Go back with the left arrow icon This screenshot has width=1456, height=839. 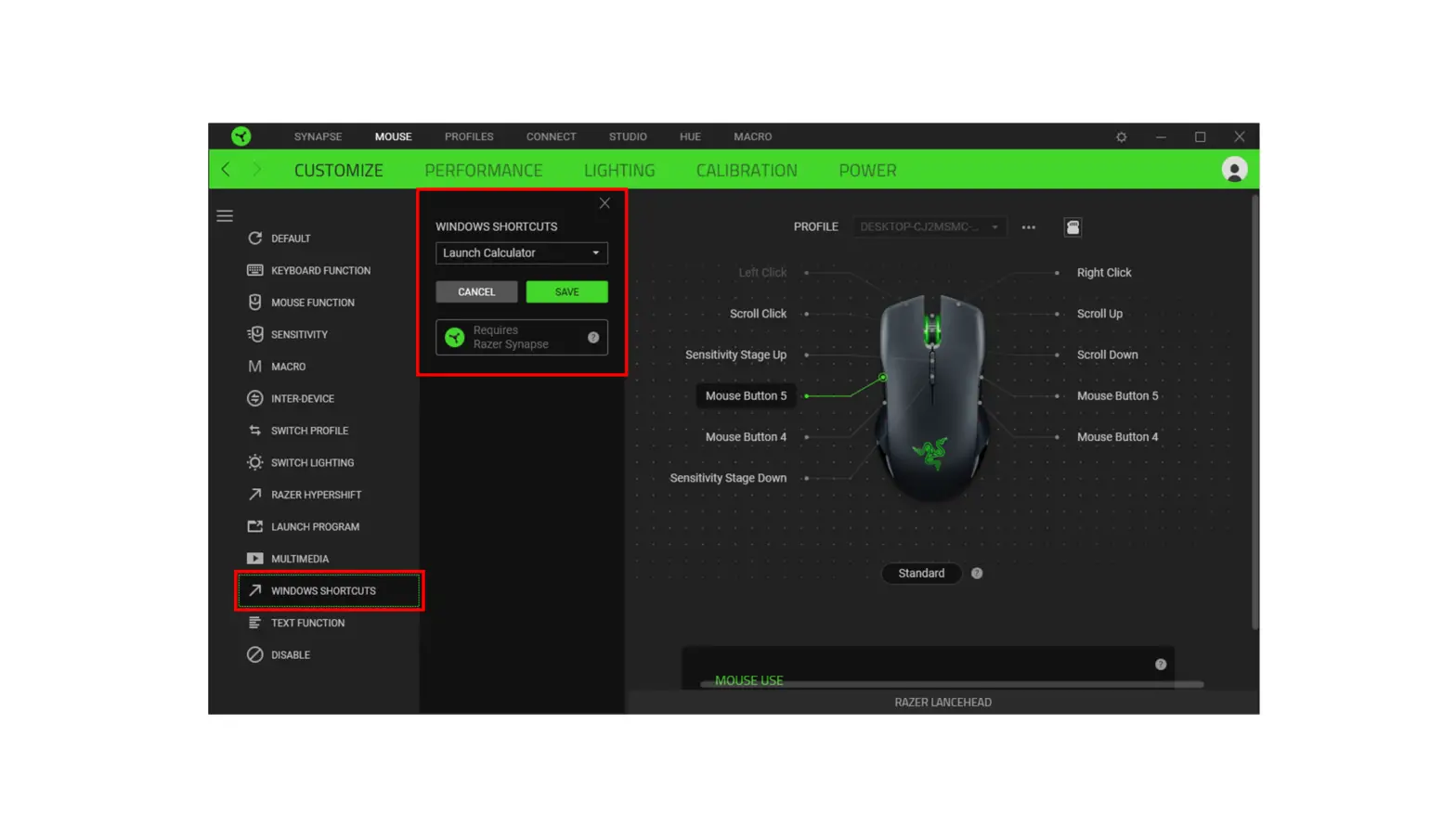(x=226, y=169)
